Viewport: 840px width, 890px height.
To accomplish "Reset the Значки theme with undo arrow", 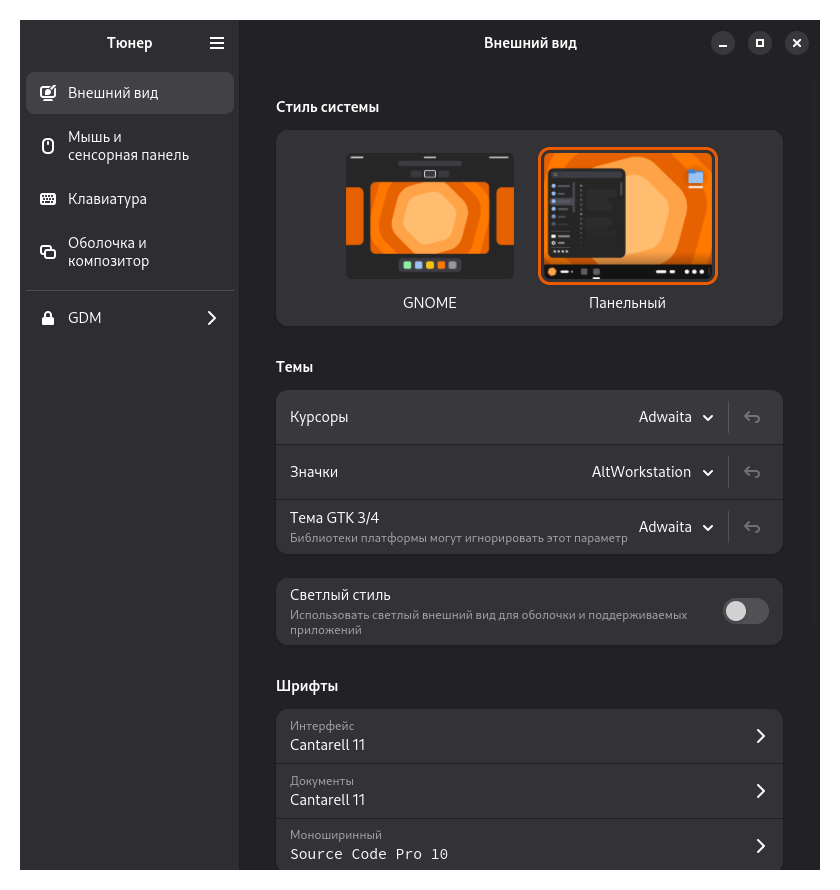I will point(752,472).
